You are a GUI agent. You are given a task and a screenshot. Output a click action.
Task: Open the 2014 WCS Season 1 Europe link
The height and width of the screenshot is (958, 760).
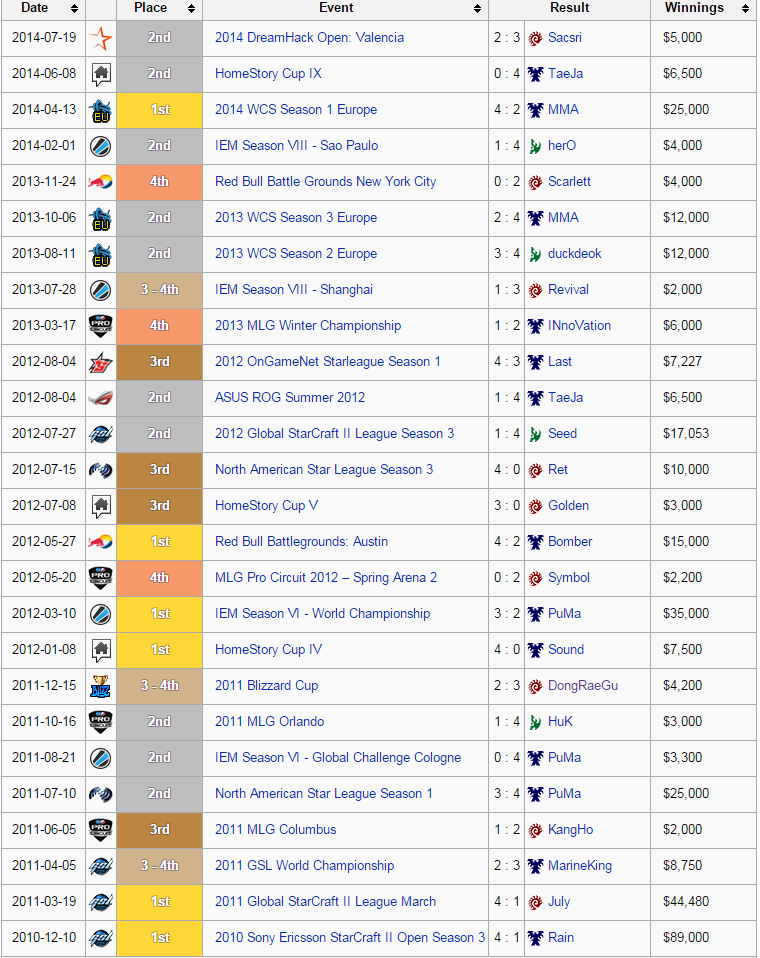pos(296,109)
